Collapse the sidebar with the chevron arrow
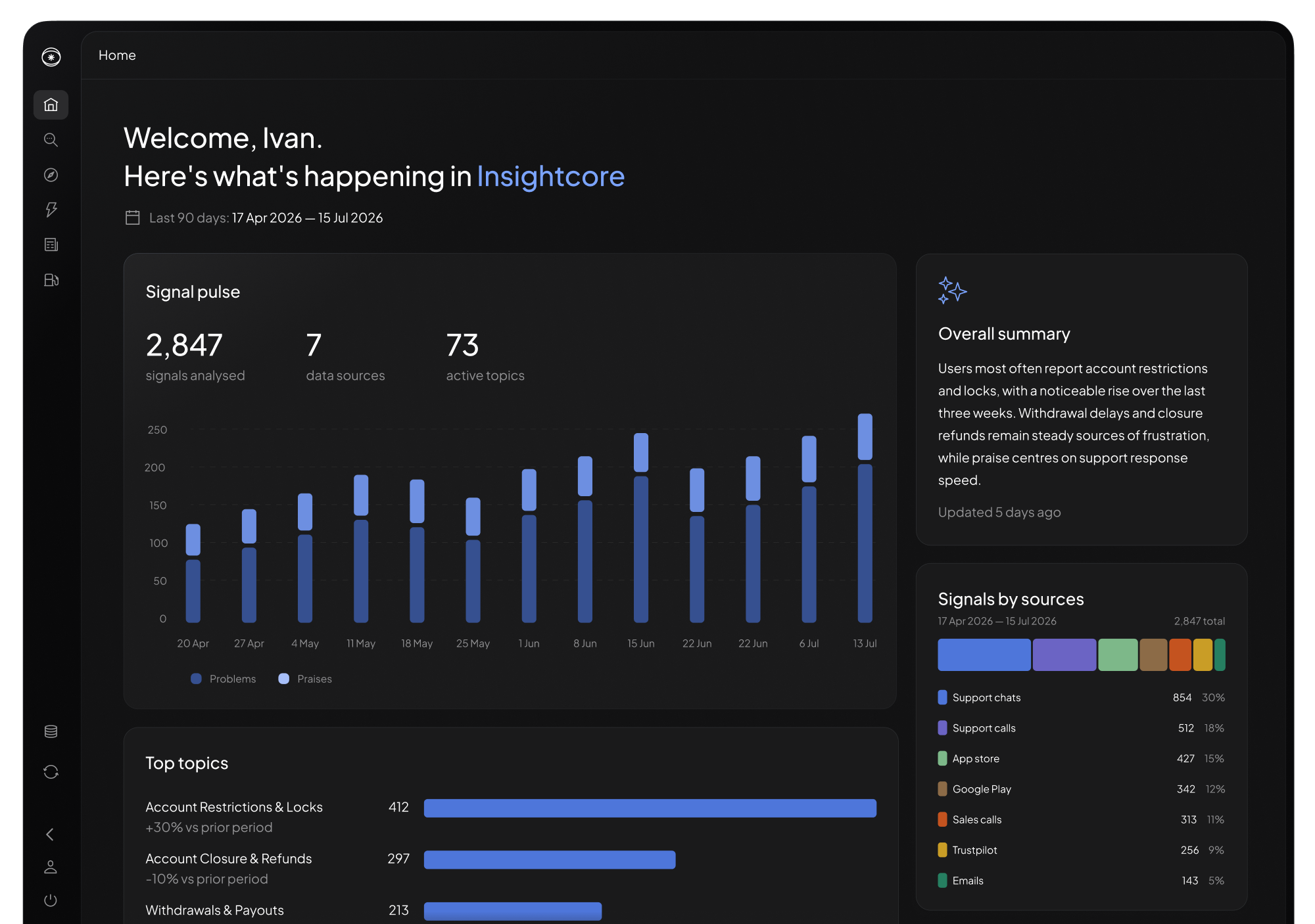This screenshot has height=924, width=1315. 50,835
